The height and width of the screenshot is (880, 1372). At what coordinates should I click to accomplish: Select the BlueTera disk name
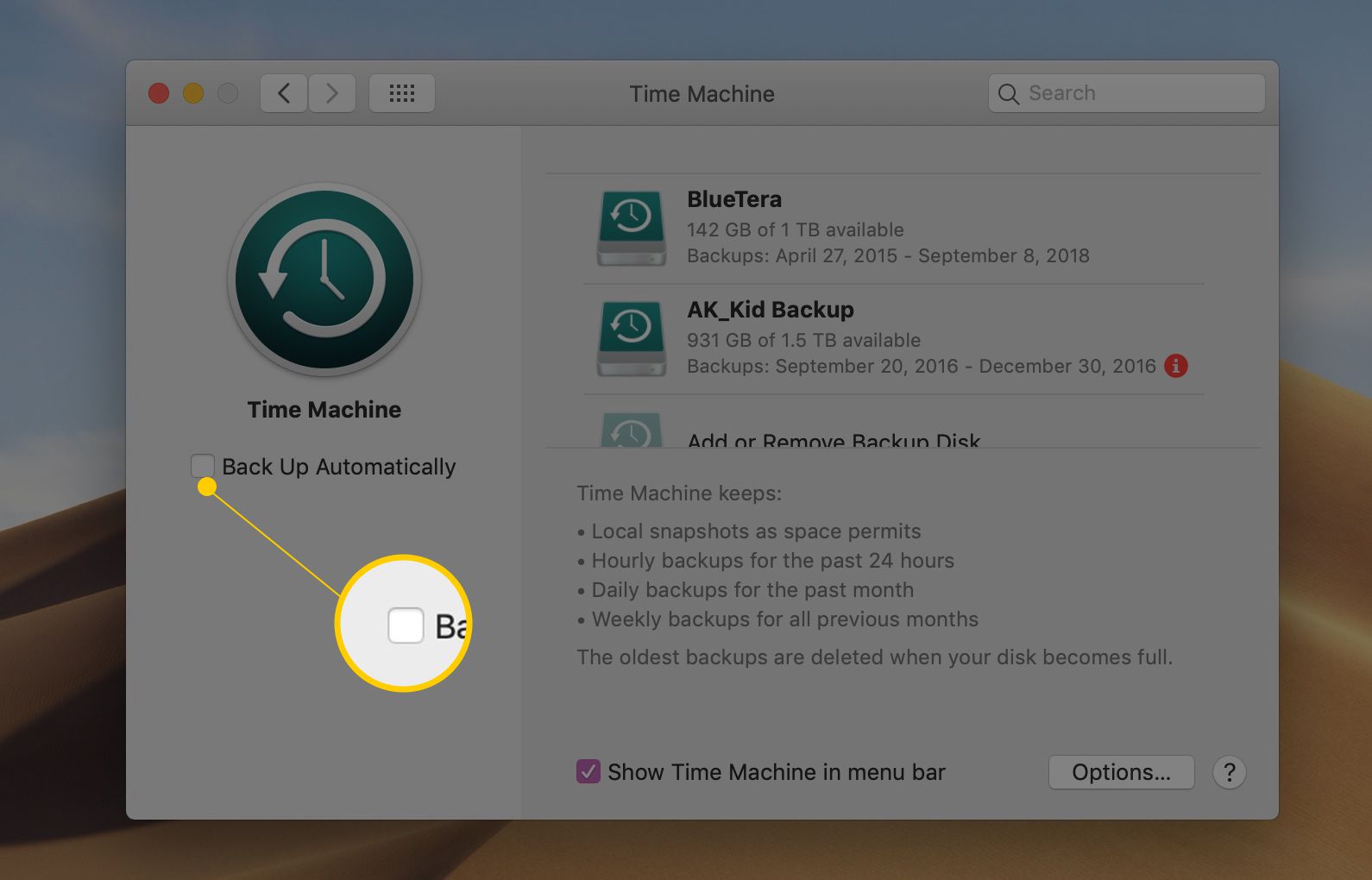734,199
